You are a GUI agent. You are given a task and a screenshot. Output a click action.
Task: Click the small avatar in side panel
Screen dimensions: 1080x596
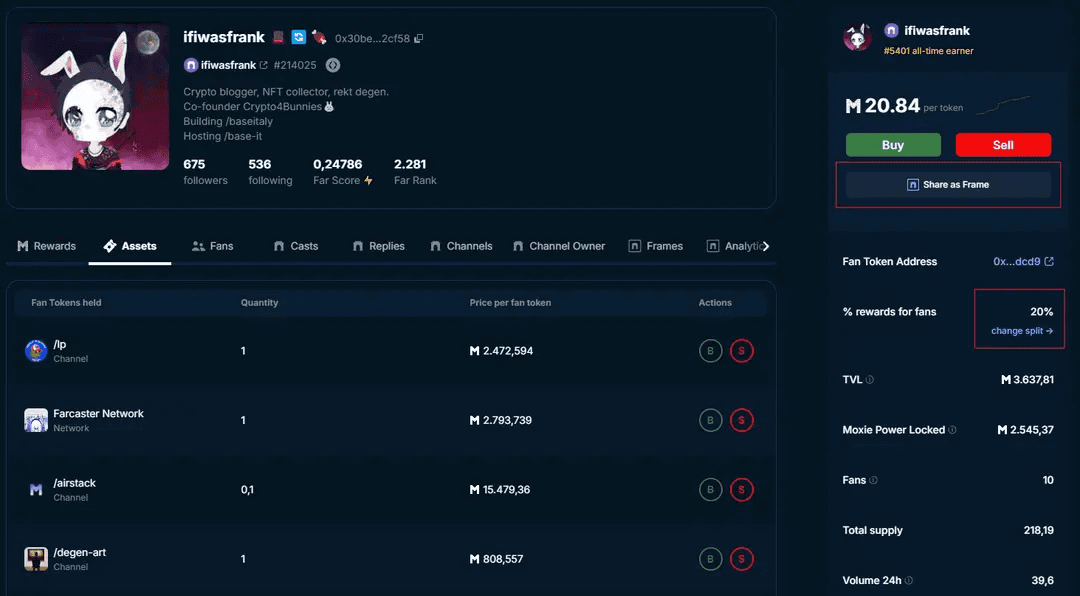click(858, 37)
